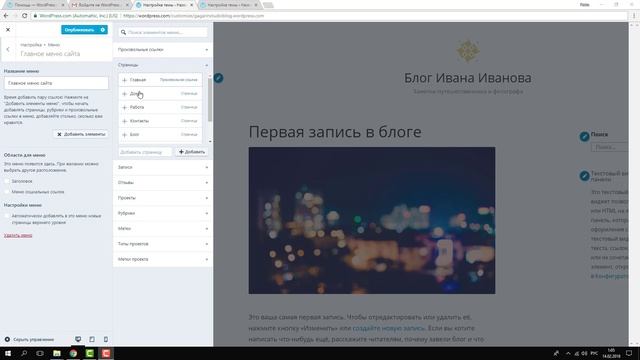Click the pencil icon for the Поиск widget
The image size is (640, 360).
point(584,136)
